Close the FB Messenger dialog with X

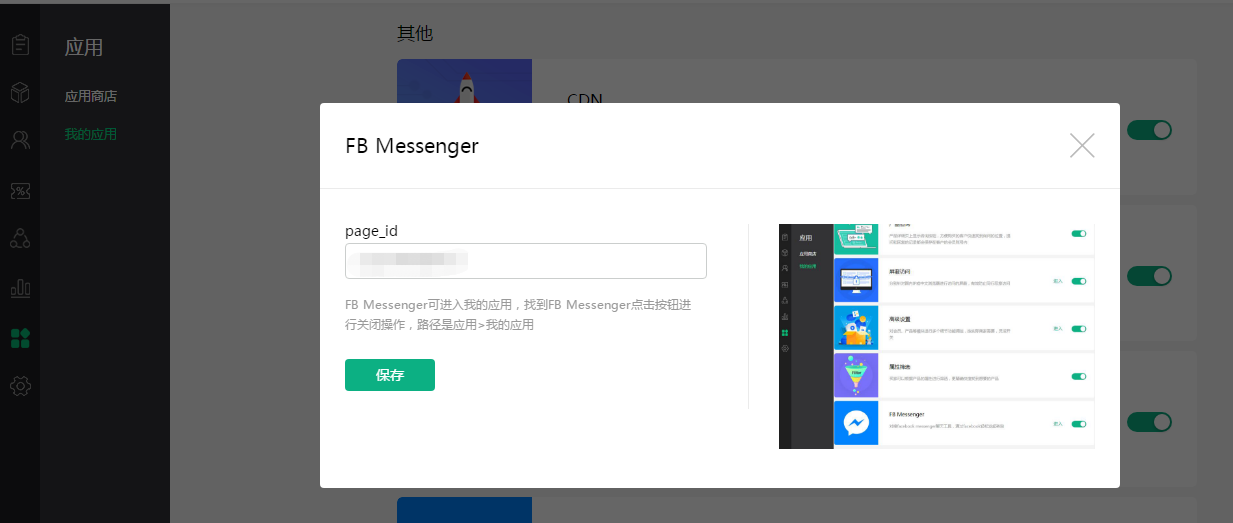click(1082, 146)
